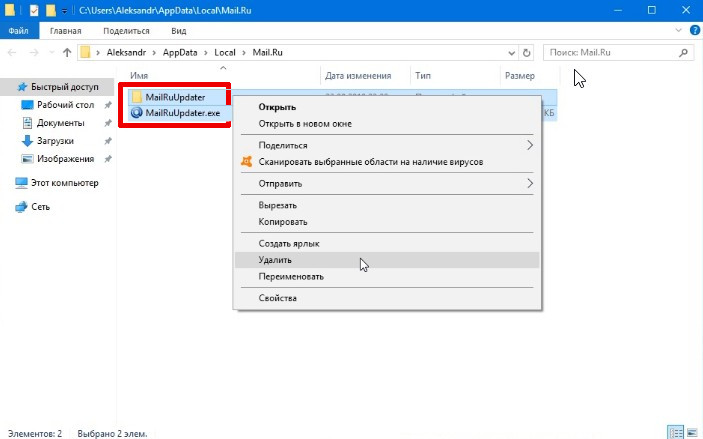Click AppData in the address path
703x439 pixels.
coord(180,52)
